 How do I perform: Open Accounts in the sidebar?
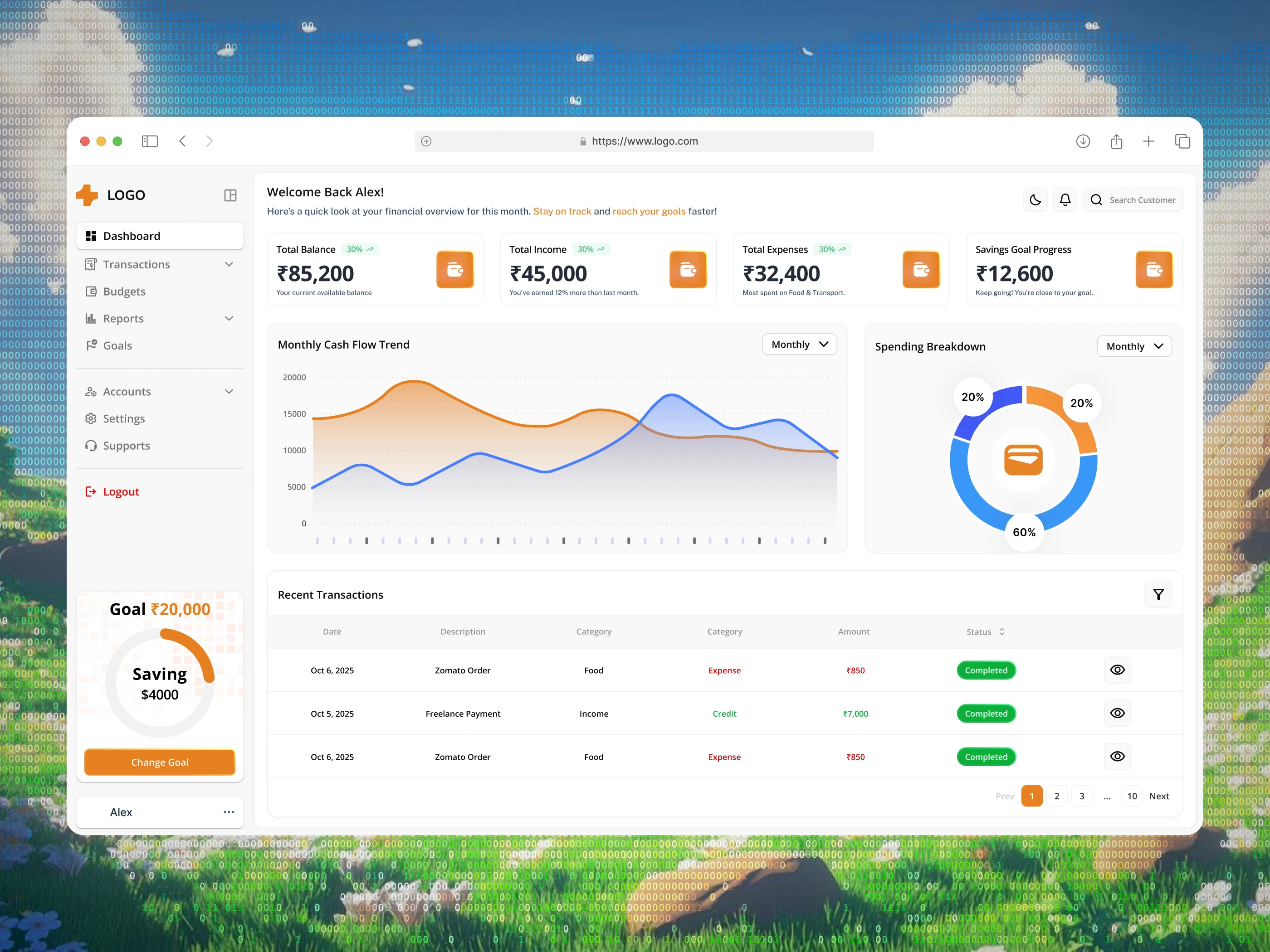pos(160,391)
